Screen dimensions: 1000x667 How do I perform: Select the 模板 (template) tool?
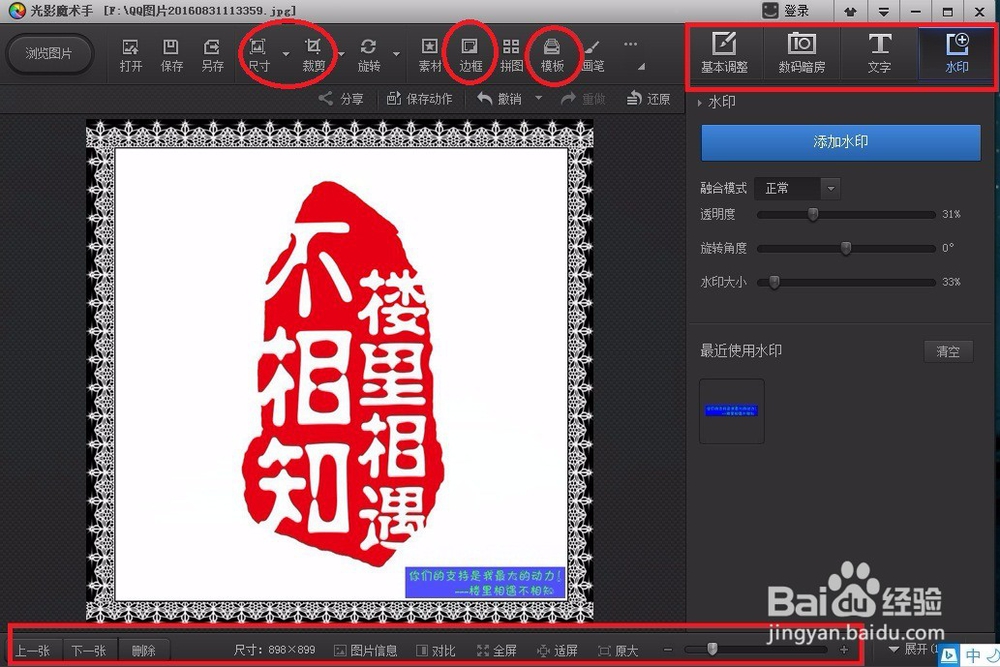coord(553,55)
